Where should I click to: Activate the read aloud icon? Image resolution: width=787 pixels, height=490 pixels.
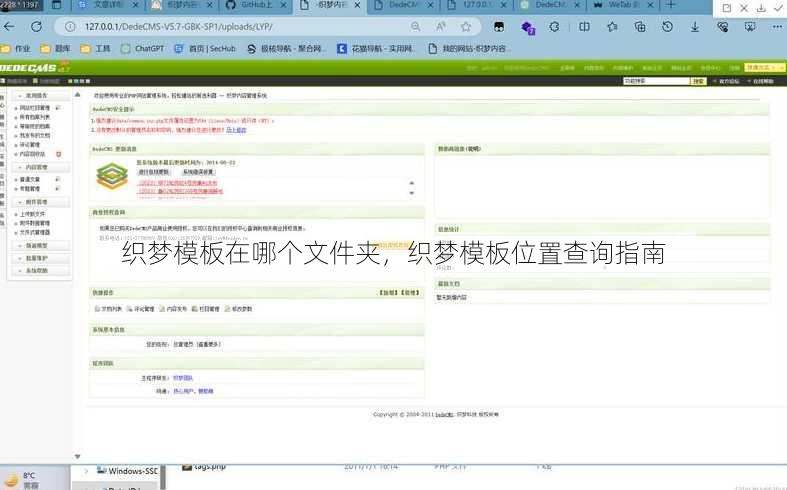point(440,27)
